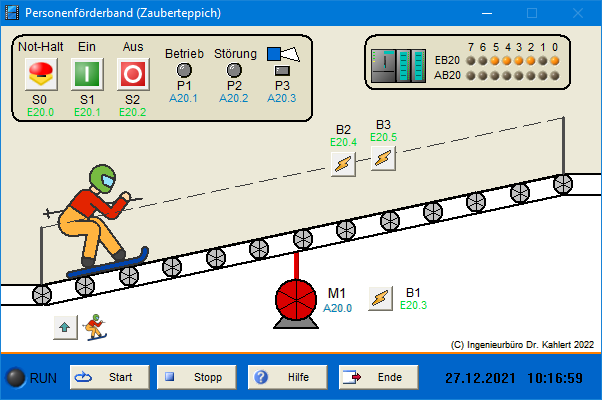The image size is (602, 400).
Task: Click Ende to exit the simulation
Action: point(377,377)
